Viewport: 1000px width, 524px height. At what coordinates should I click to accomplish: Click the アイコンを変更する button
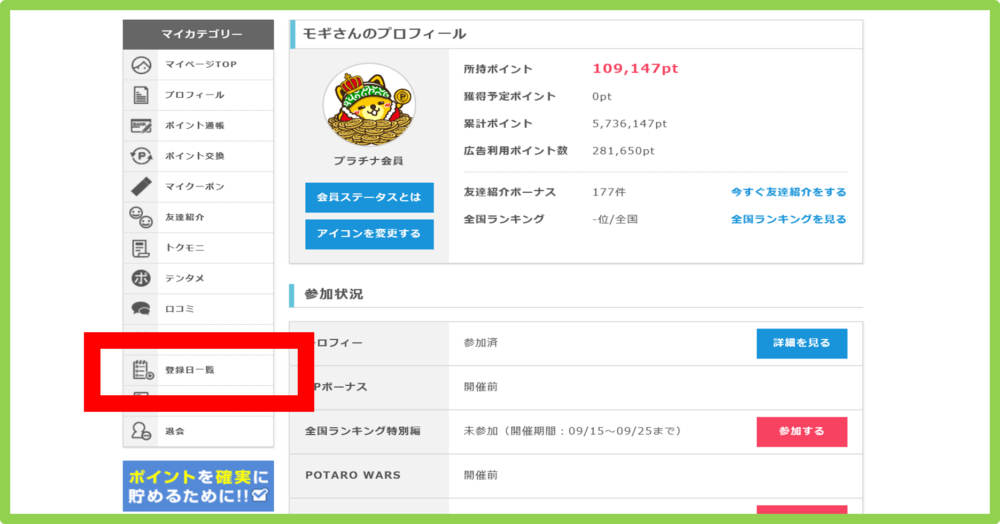[x=369, y=234]
